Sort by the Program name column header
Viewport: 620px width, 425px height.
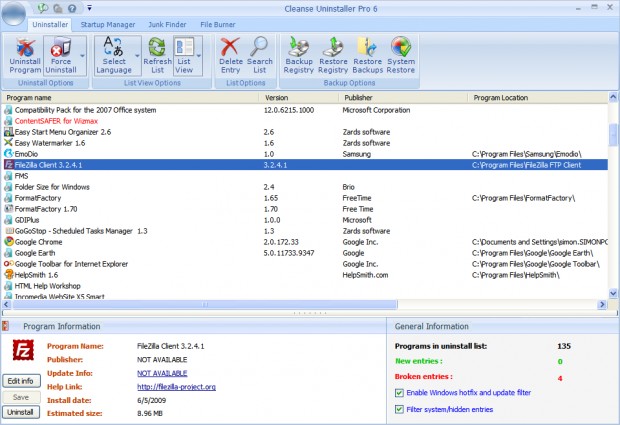coord(130,98)
